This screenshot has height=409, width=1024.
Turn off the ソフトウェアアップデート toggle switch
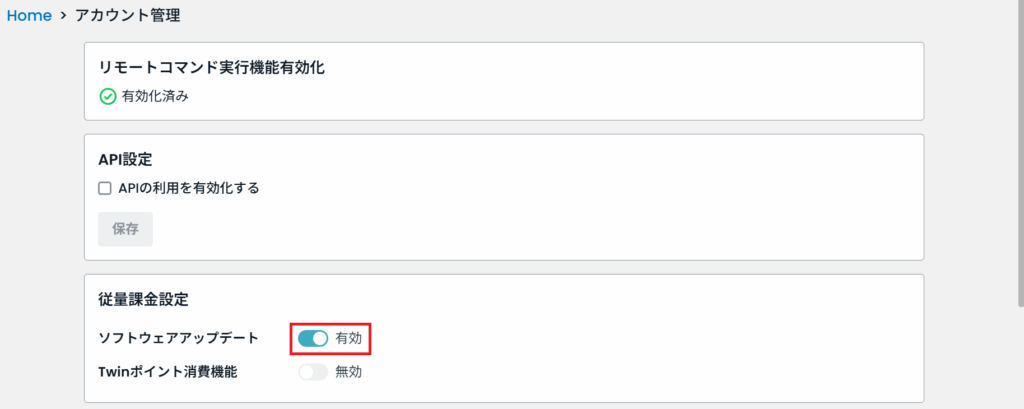click(x=313, y=339)
